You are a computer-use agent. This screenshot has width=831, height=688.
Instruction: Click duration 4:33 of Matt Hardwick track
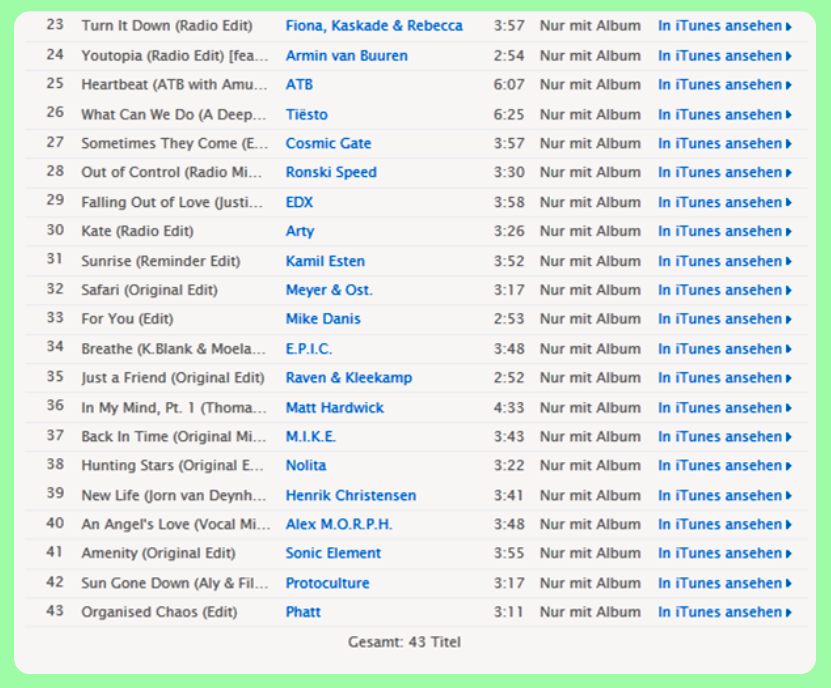tap(509, 408)
